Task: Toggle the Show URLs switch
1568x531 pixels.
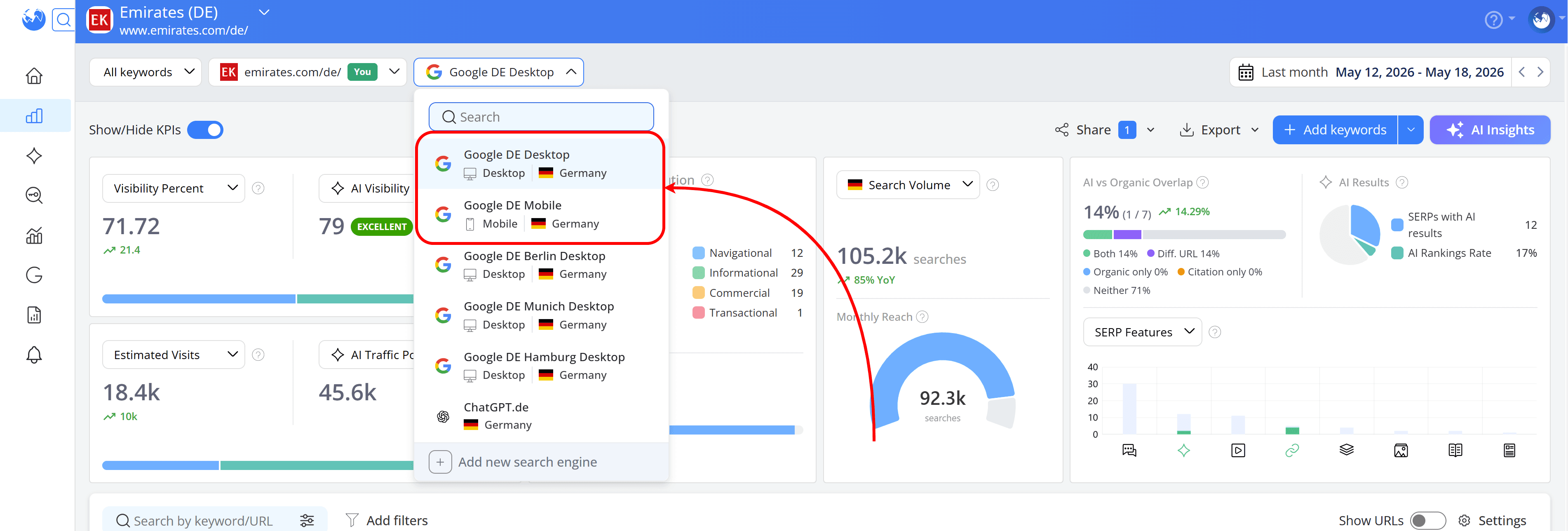Action: 1428,521
